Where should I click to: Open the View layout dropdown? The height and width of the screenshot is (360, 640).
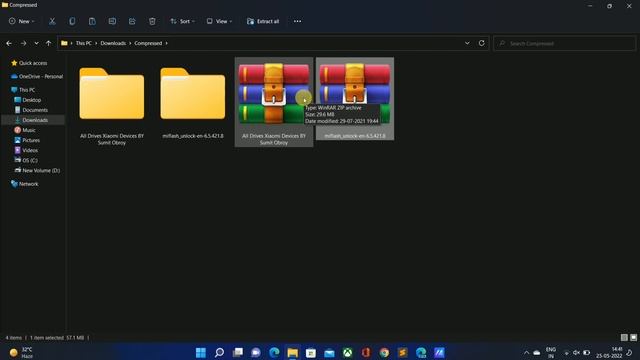220,21
